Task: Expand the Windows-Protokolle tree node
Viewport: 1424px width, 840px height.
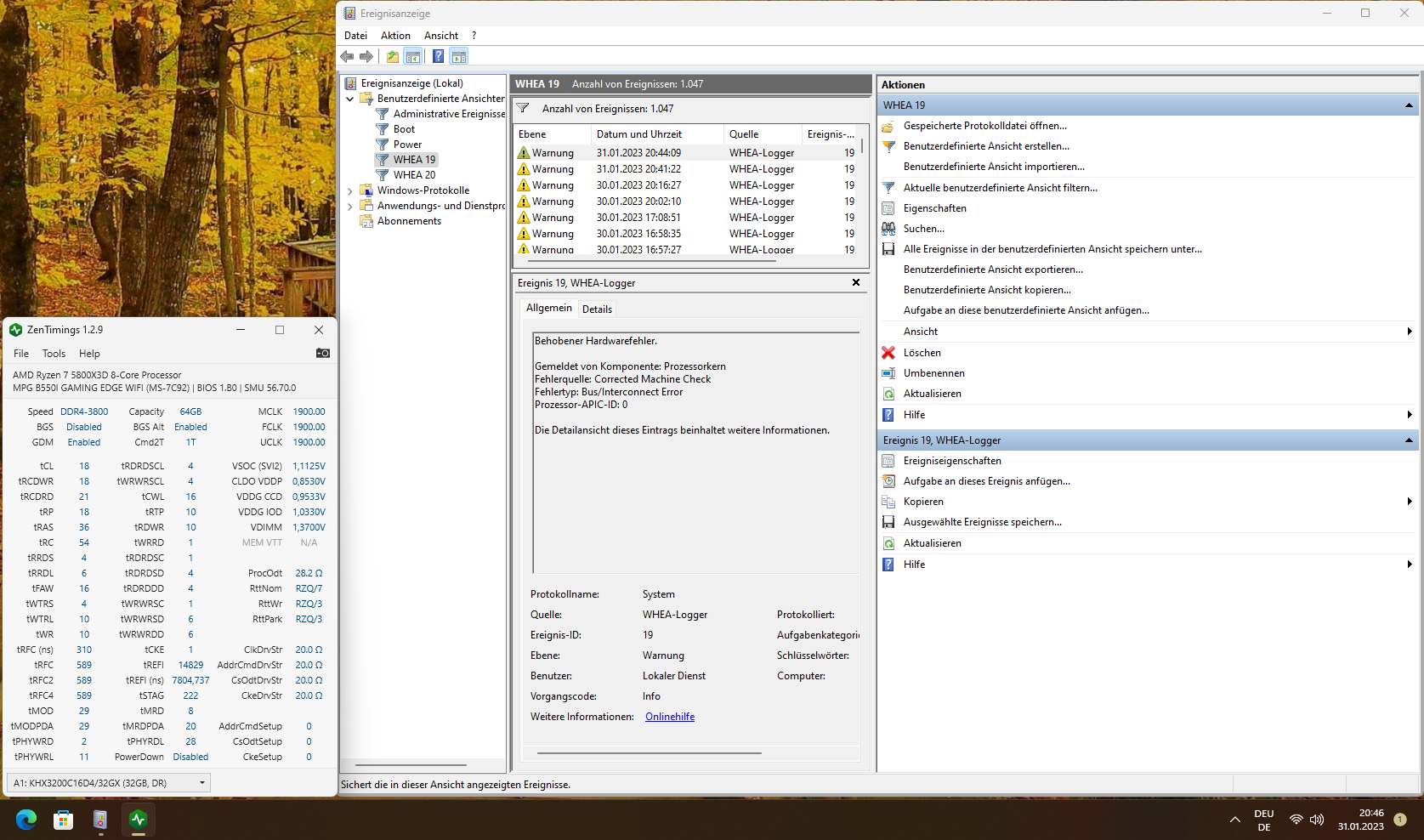Action: tap(349, 190)
